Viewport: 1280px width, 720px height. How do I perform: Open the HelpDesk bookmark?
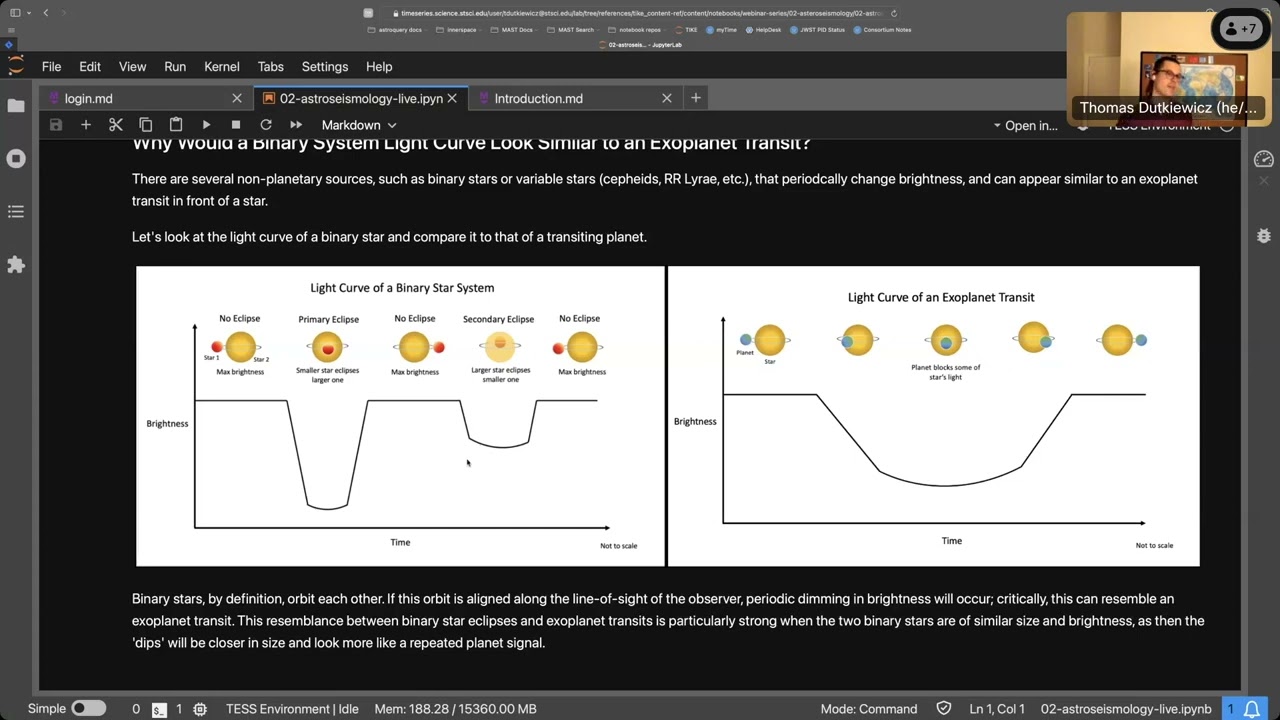(764, 30)
